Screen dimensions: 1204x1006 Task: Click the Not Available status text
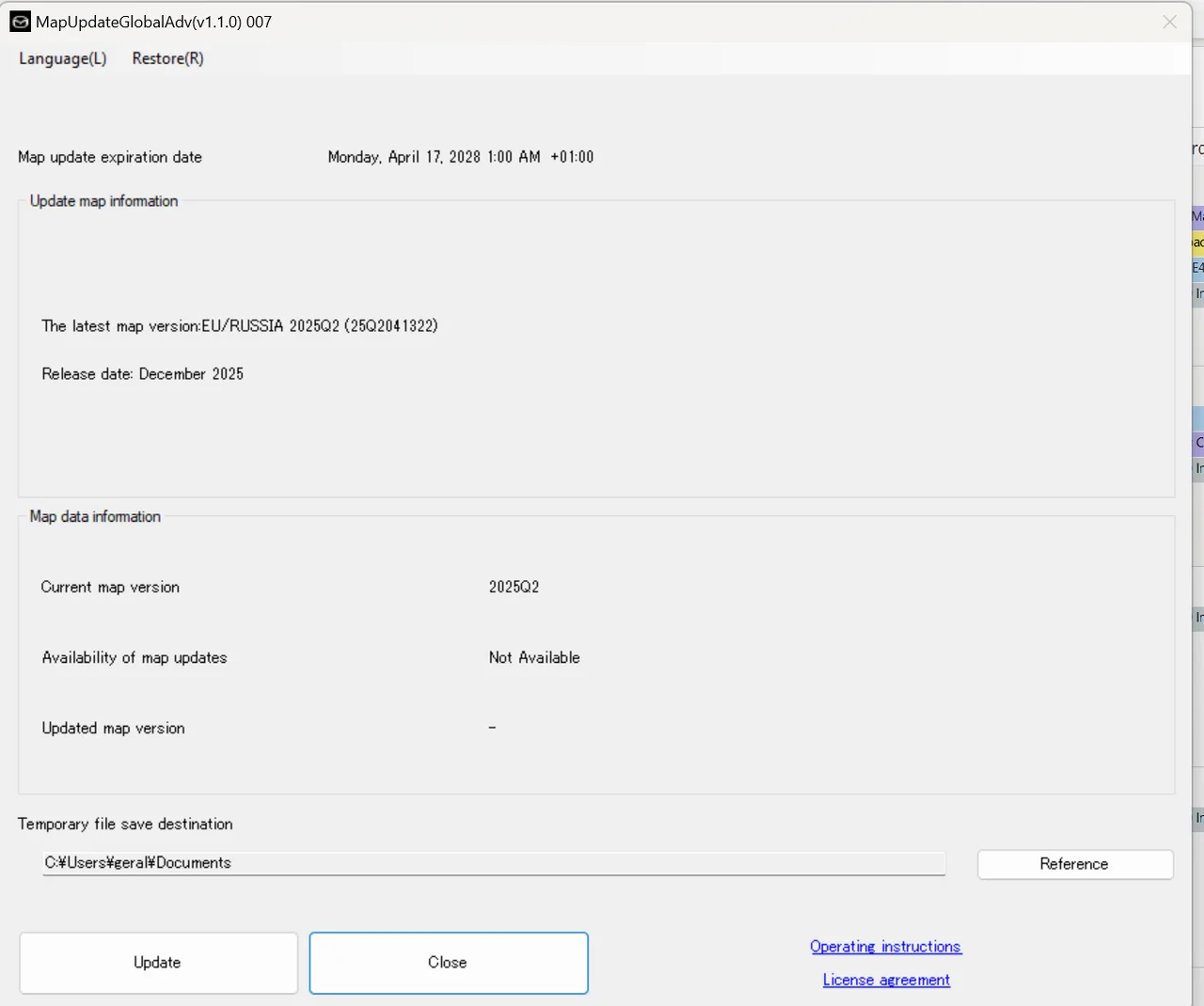click(533, 658)
